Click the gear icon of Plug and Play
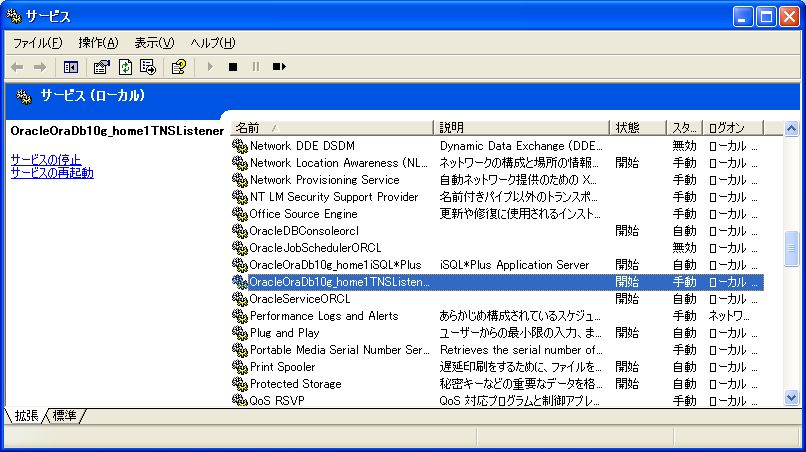Screen dimensions: 806x452 coord(240,333)
